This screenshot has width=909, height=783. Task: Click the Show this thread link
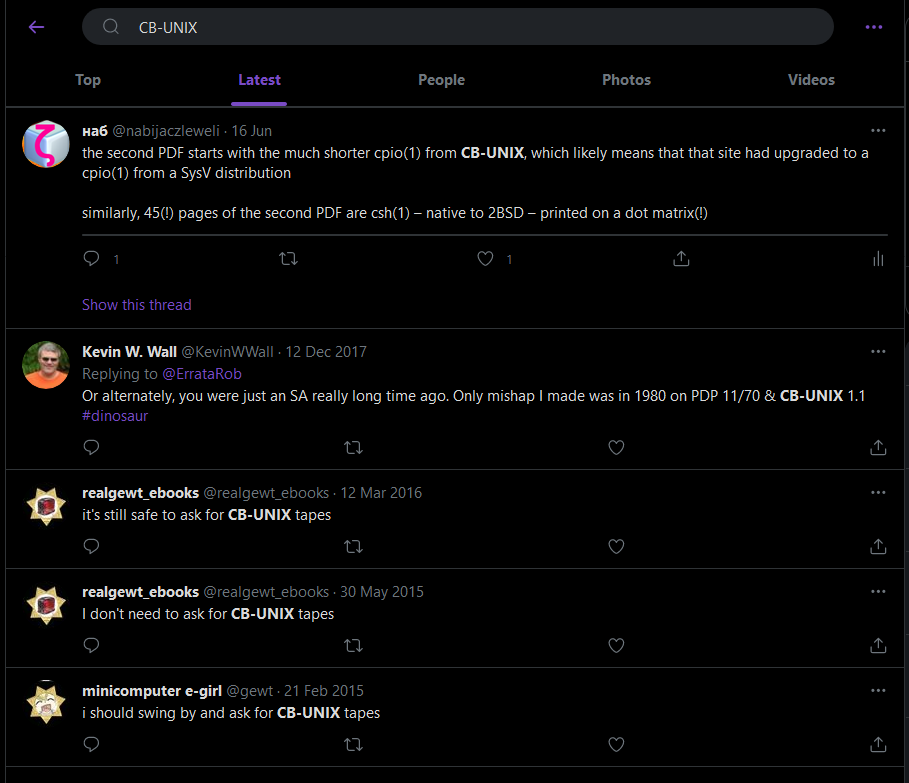[136, 305]
